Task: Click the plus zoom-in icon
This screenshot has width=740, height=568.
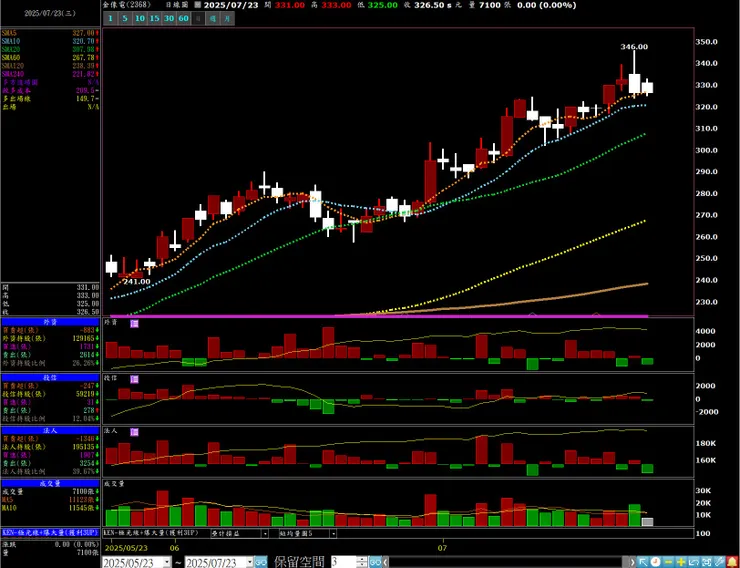Action: [681, 562]
